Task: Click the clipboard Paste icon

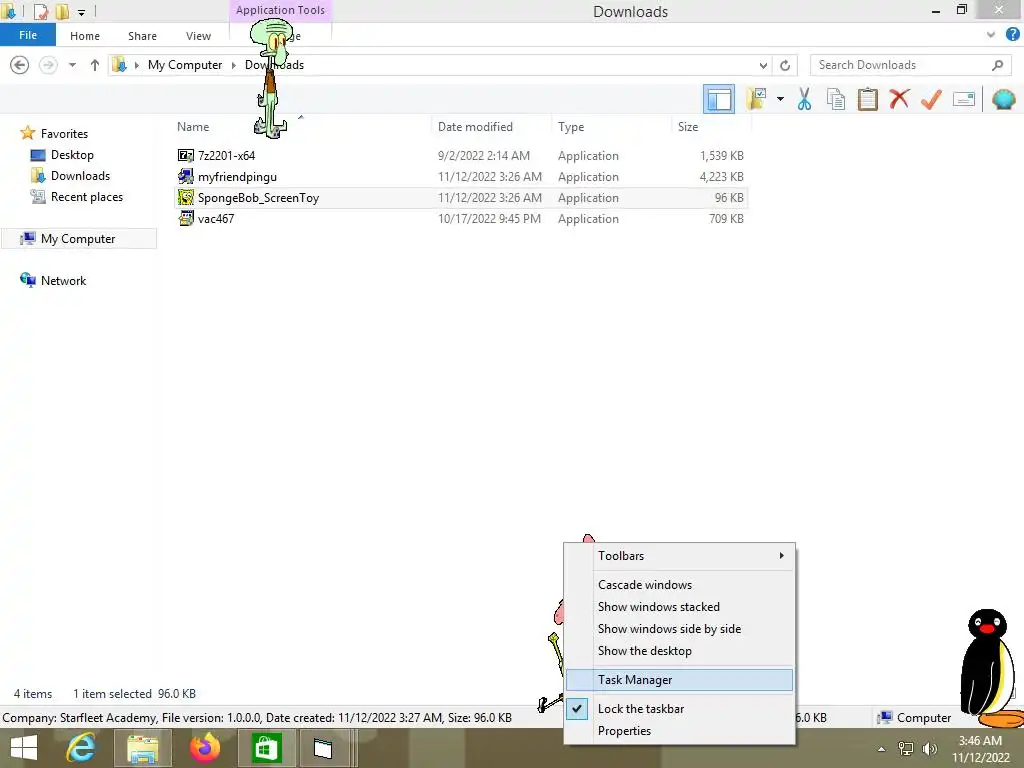Action: 867,99
